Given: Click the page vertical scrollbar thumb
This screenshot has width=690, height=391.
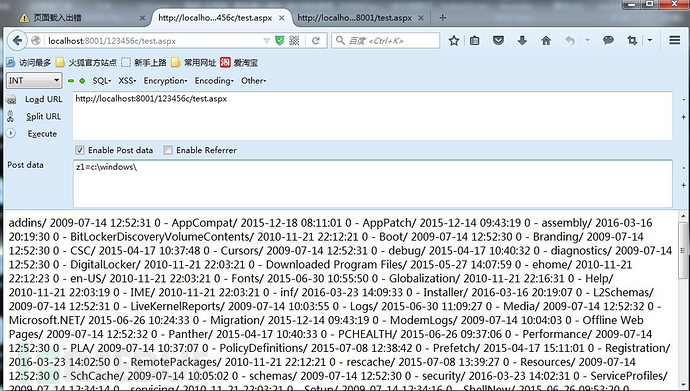Looking at the screenshot, I should point(683,250).
